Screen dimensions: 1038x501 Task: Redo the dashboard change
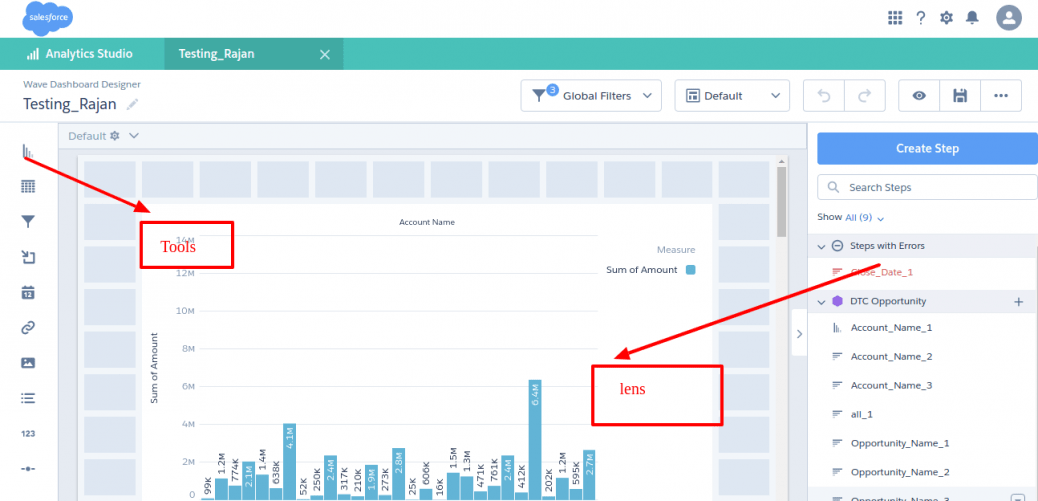[865, 96]
